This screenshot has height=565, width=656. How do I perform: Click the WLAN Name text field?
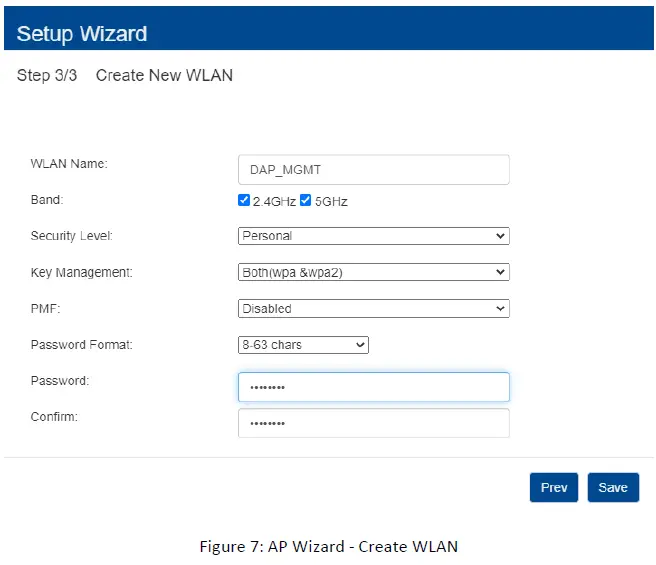[x=373, y=169]
